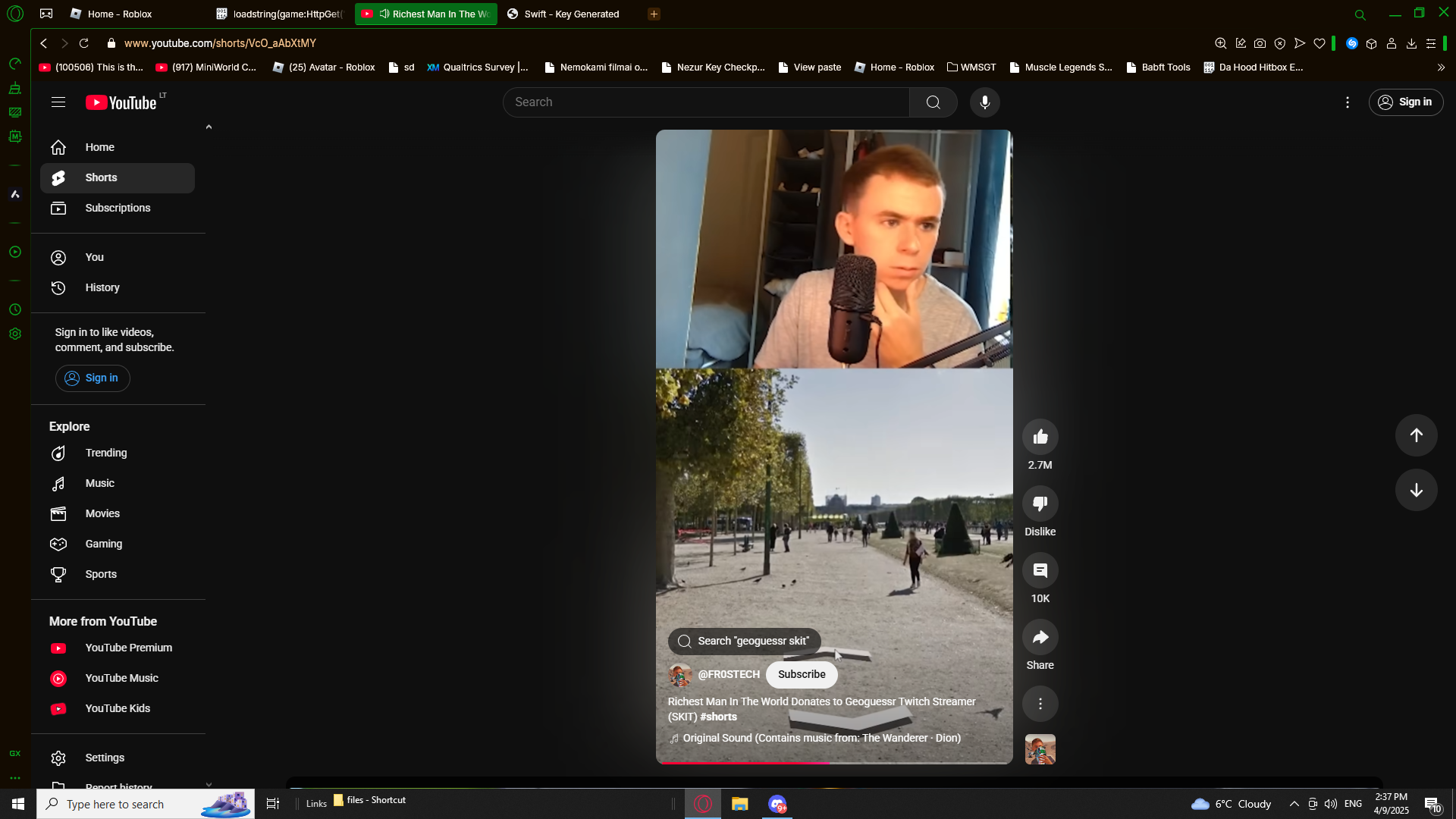The width and height of the screenshot is (1456, 819).
Task: Skip to the next Short
Action: tap(1416, 490)
